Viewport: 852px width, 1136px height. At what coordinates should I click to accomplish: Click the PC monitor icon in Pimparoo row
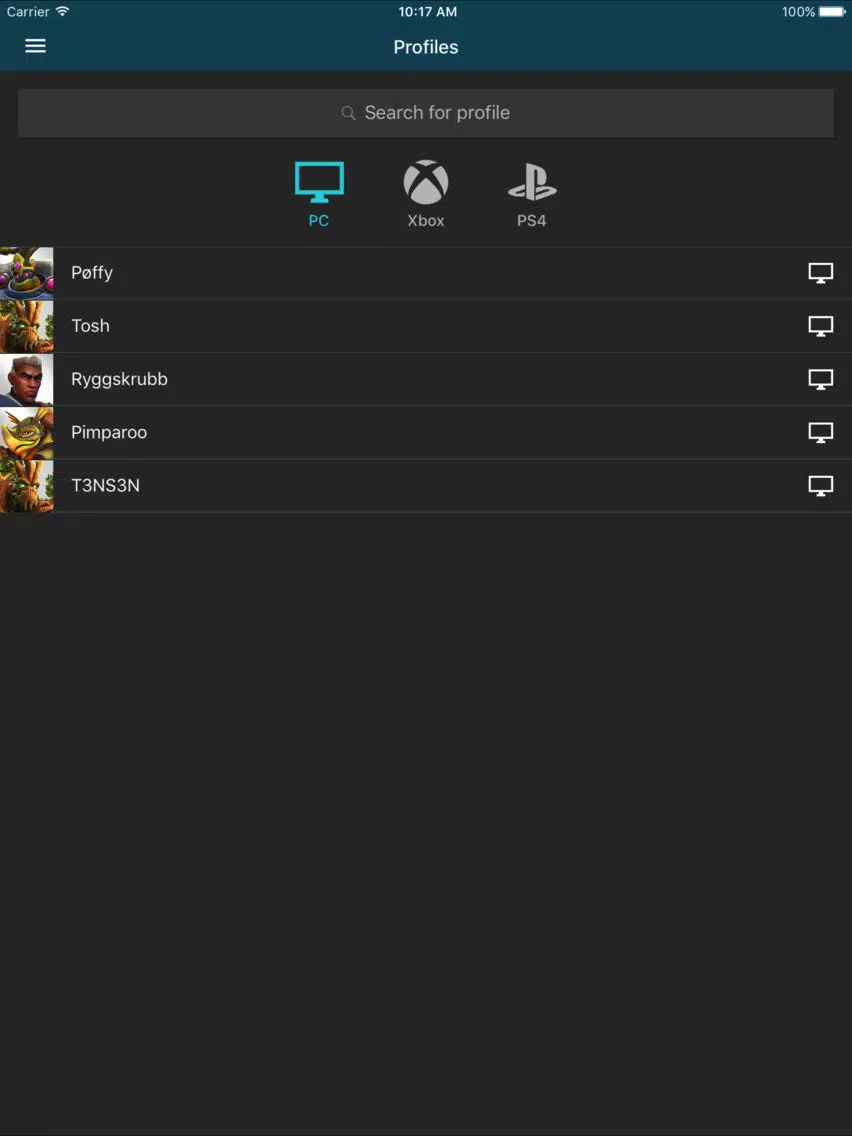(x=821, y=433)
